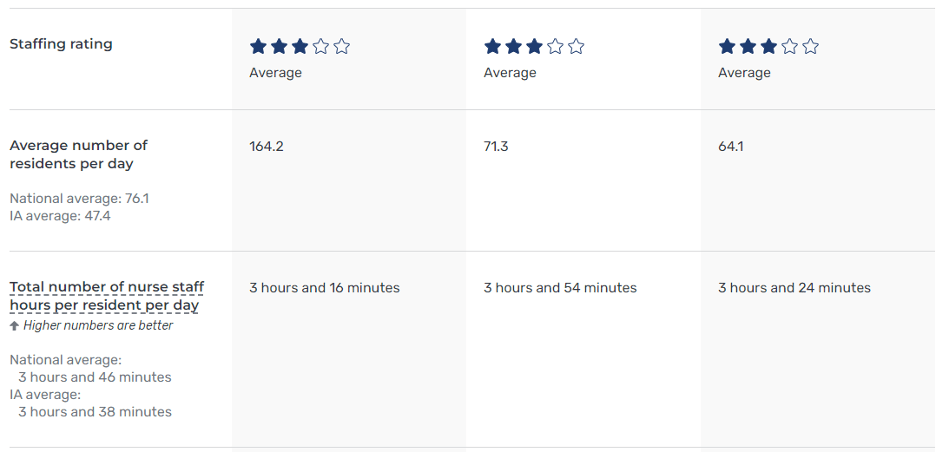Screen dimensions: 936x452
Task: Click the 64.1 residents value
Action: click(x=730, y=146)
